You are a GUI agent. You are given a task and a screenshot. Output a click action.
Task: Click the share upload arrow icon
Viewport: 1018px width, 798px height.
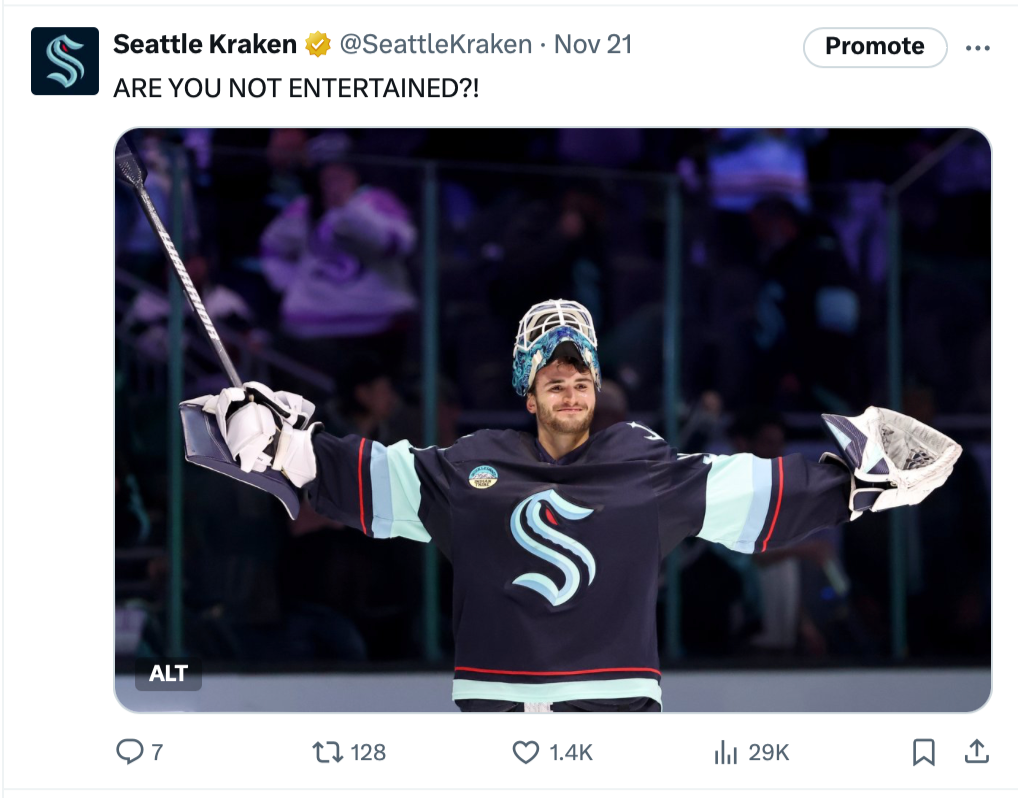(x=976, y=751)
